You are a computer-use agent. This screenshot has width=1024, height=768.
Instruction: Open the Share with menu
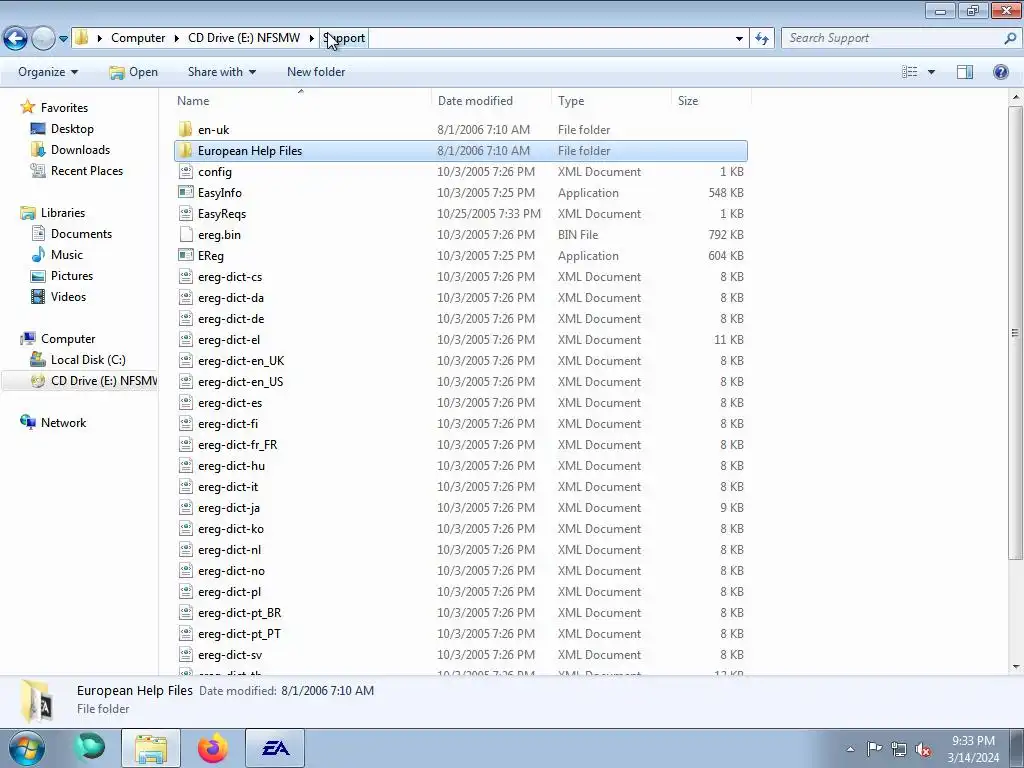tap(221, 72)
